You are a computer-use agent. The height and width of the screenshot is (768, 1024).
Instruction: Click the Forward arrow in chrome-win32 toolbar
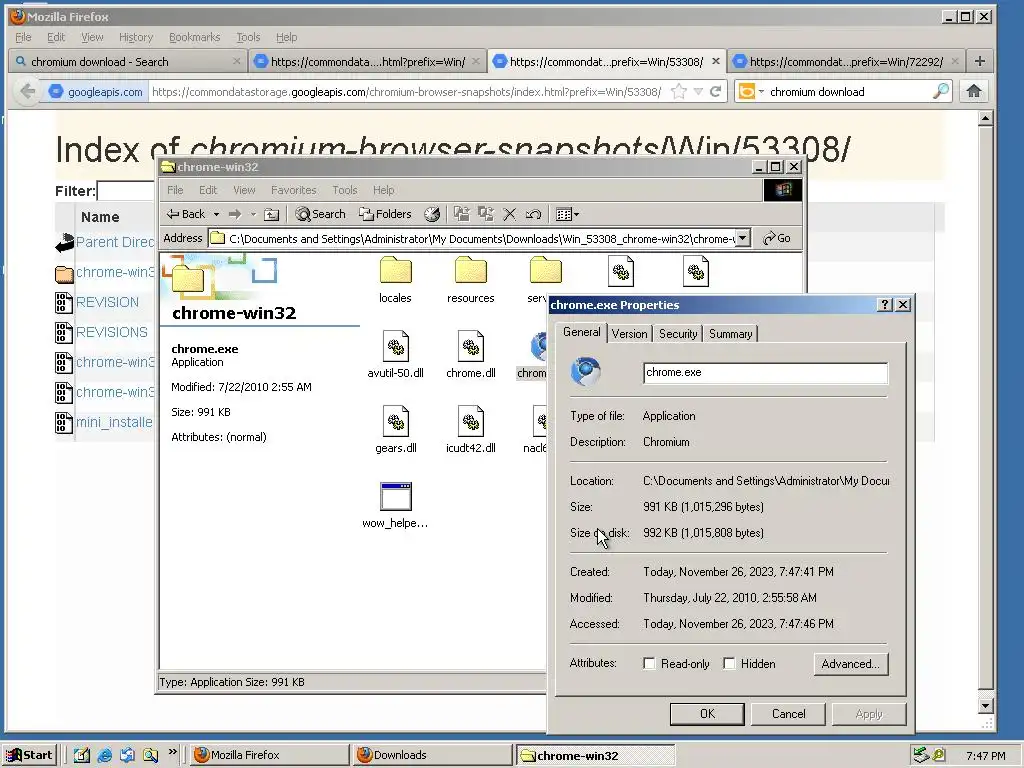(x=235, y=214)
